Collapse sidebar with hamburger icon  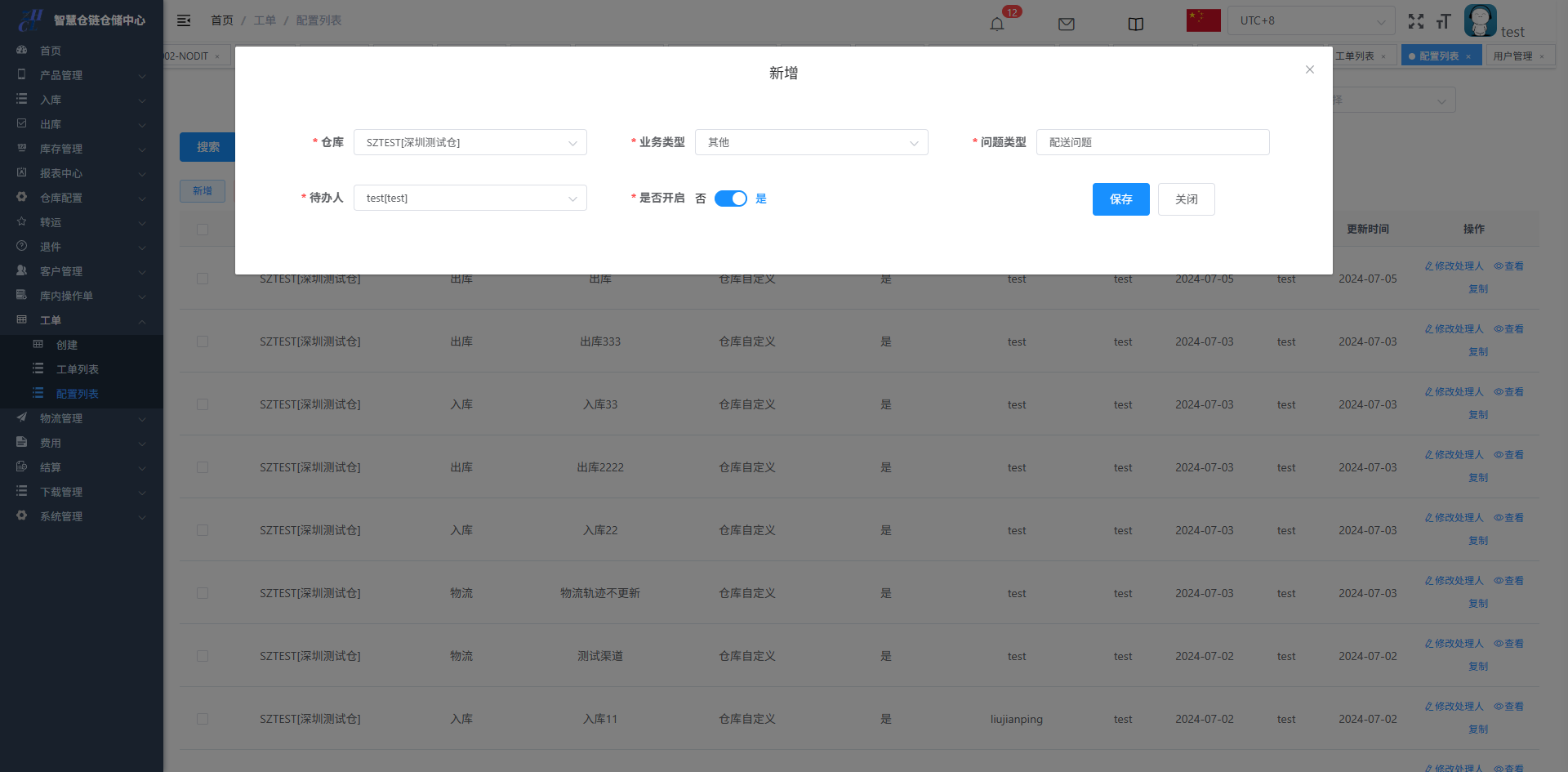pyautogui.click(x=184, y=20)
